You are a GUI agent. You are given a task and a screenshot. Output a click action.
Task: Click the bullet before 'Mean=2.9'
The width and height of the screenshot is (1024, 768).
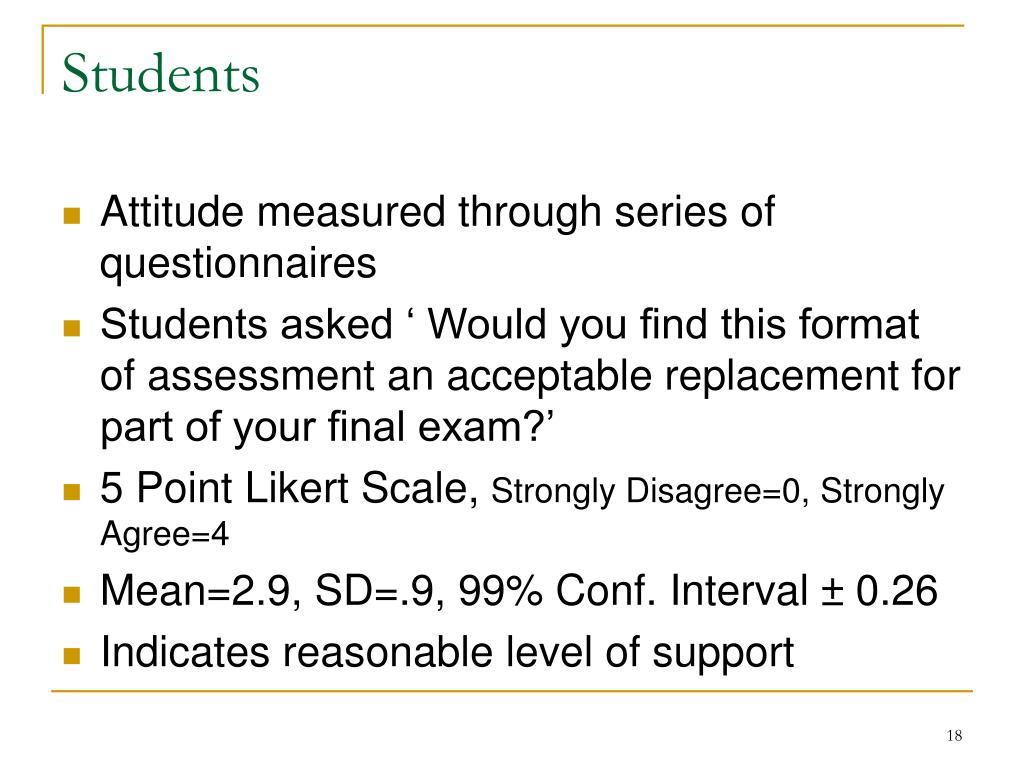[72, 594]
